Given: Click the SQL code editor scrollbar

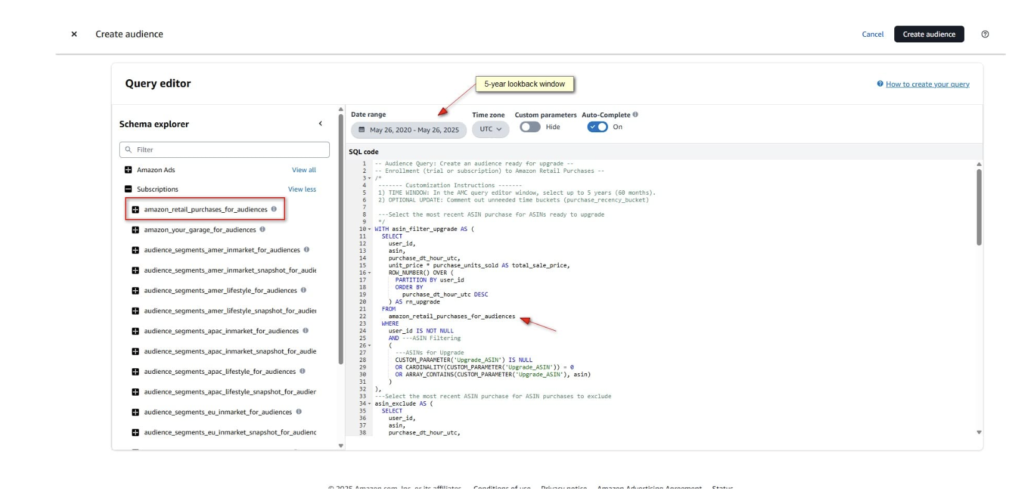Looking at the screenshot, I should (978, 207).
